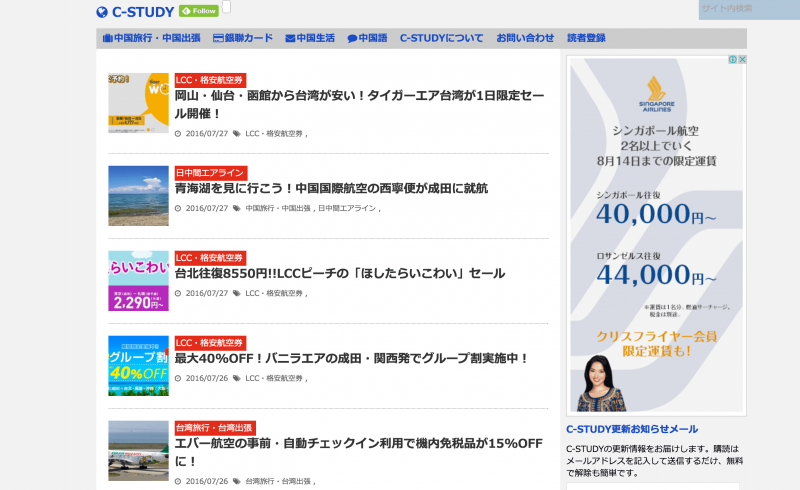Click the date 2016/07/27 on the Tigerair article
Viewport: 800px width, 490px height.
pyautogui.click(x=207, y=134)
